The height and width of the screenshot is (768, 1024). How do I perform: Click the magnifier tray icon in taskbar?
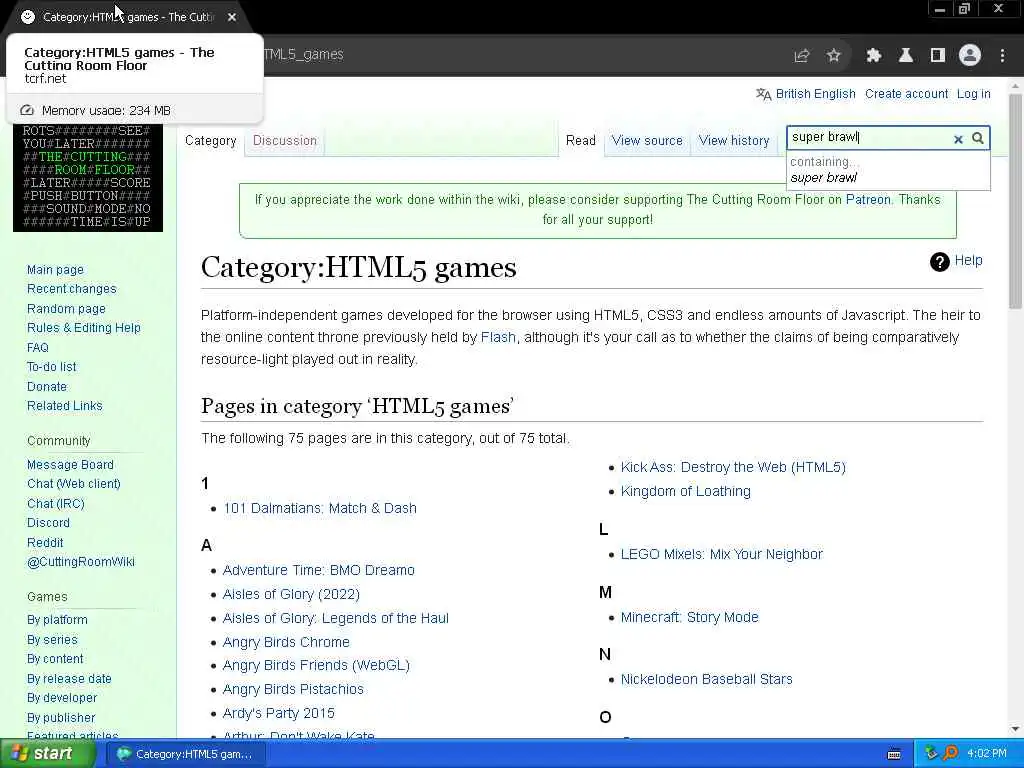pos(950,753)
